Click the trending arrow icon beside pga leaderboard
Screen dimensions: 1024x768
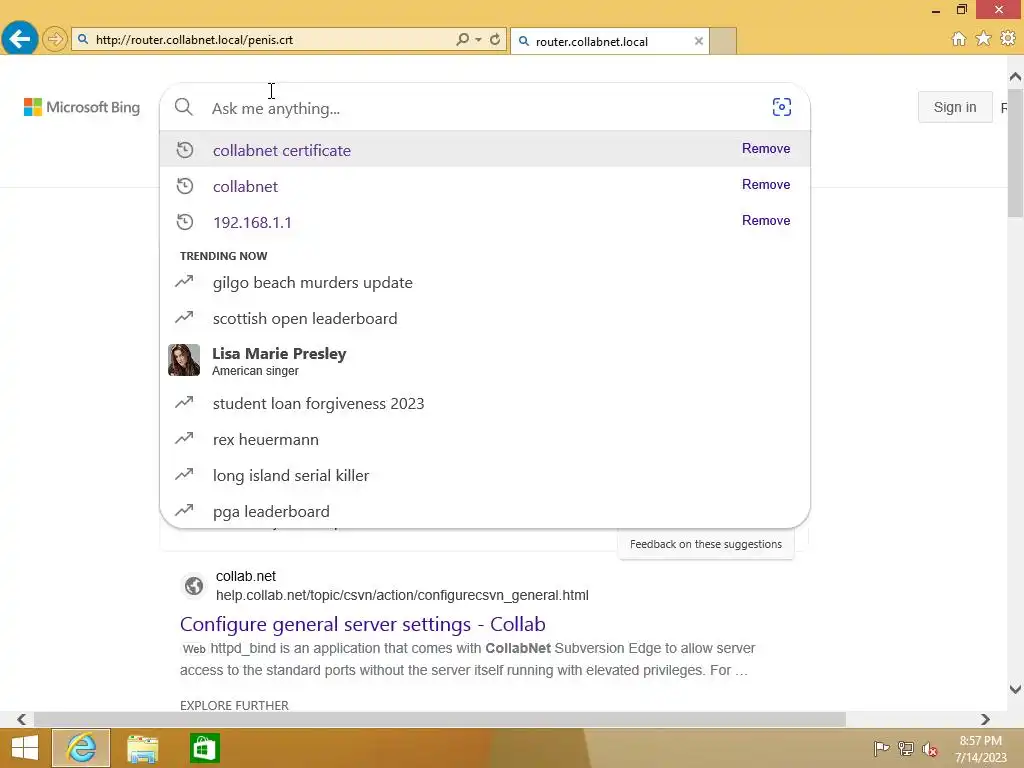(184, 509)
